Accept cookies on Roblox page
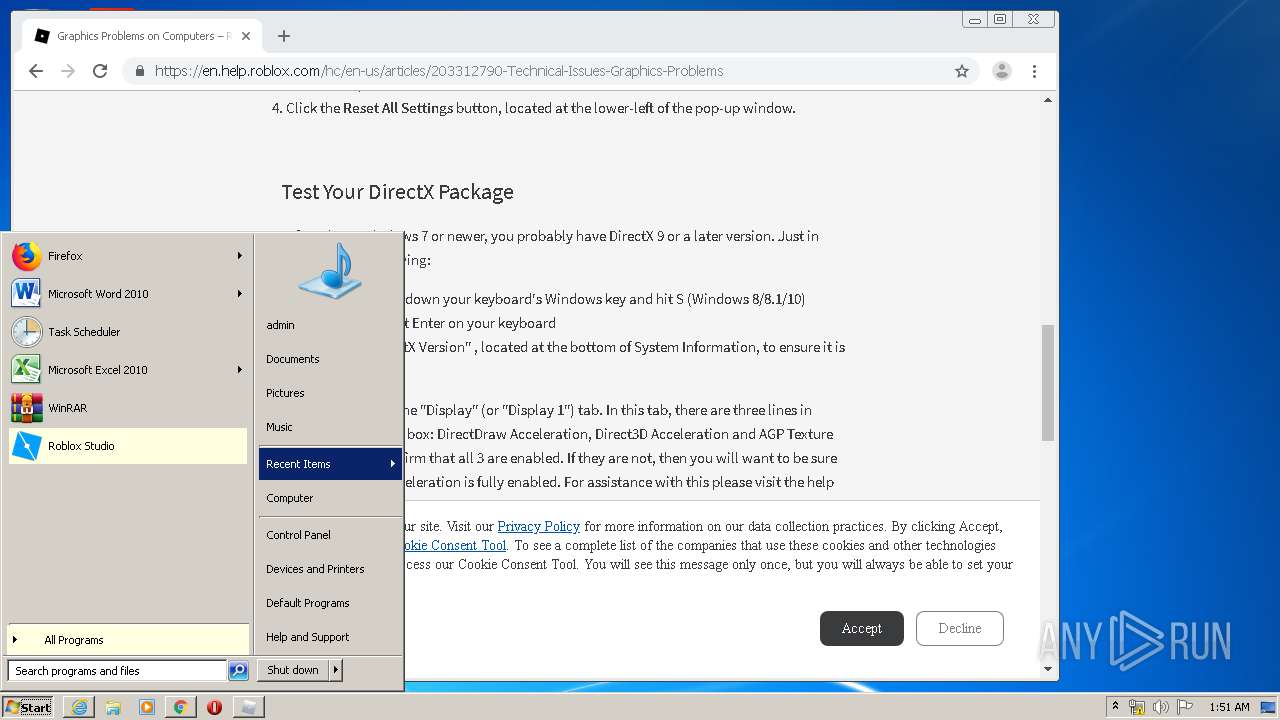The height and width of the screenshot is (720, 1280). pyautogui.click(x=862, y=628)
